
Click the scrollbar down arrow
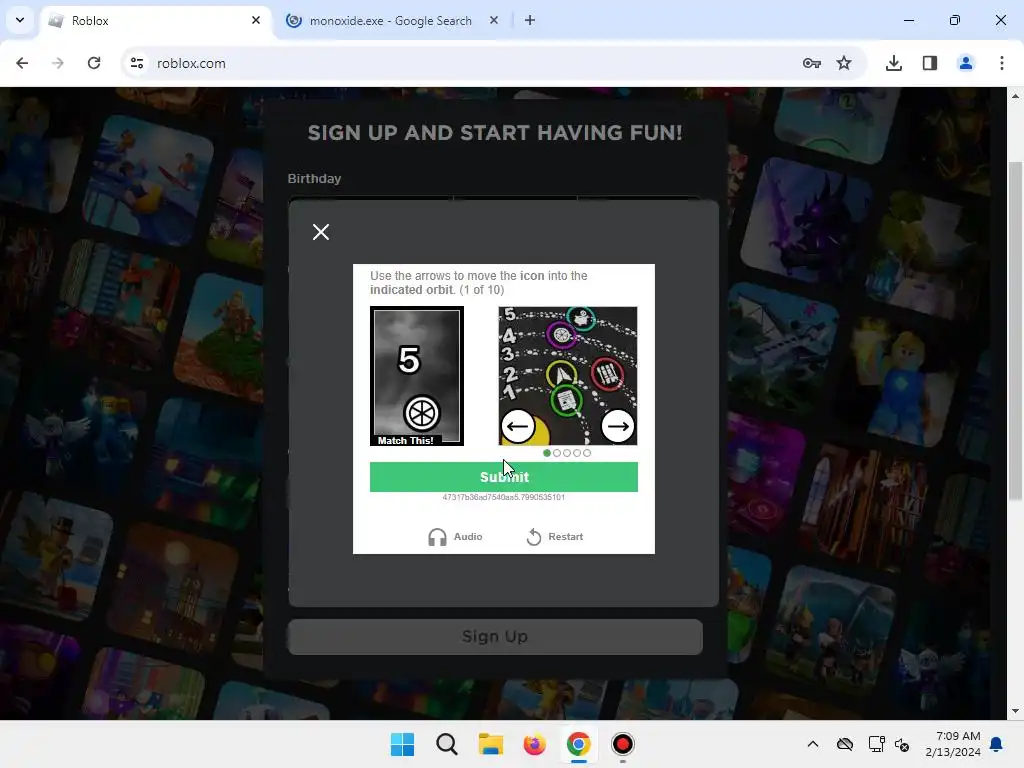pyautogui.click(x=1015, y=711)
